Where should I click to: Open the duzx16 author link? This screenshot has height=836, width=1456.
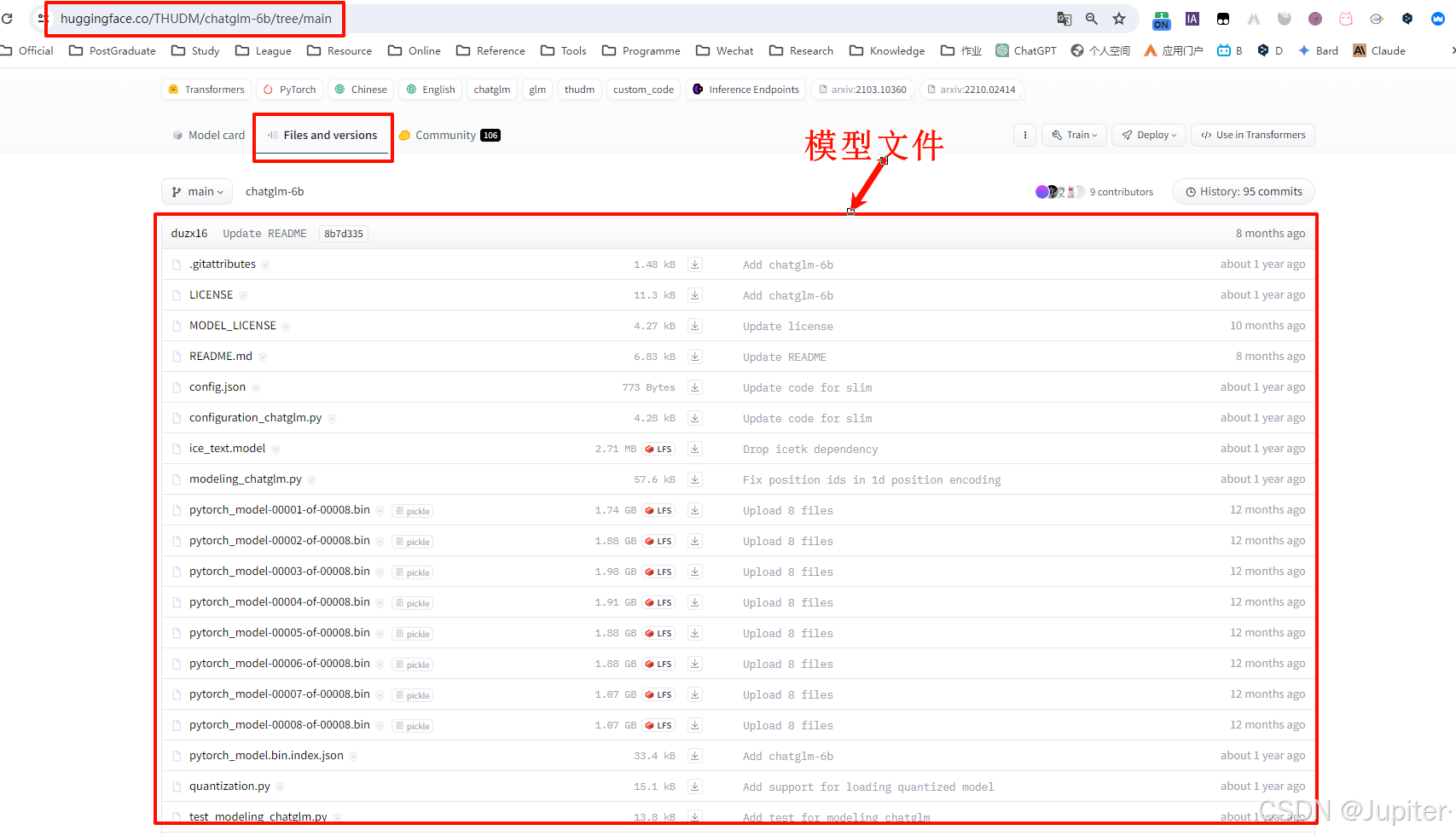189,234
